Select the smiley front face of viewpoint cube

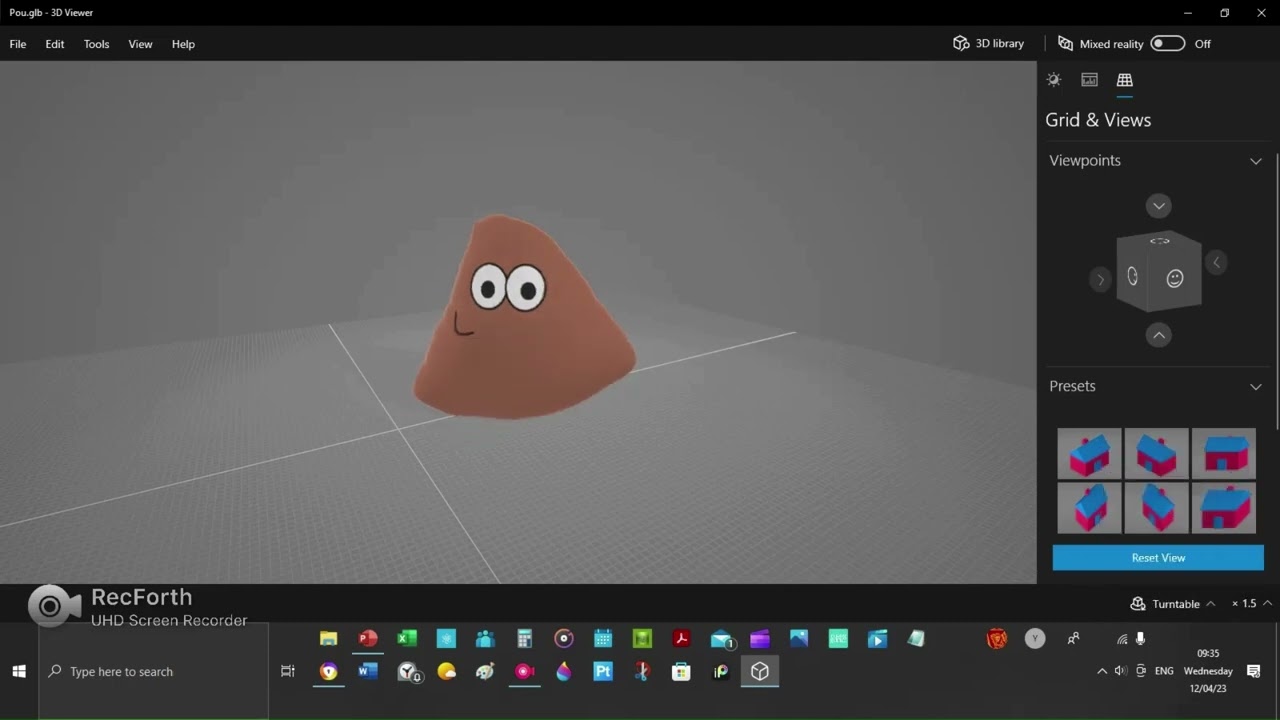(1175, 279)
